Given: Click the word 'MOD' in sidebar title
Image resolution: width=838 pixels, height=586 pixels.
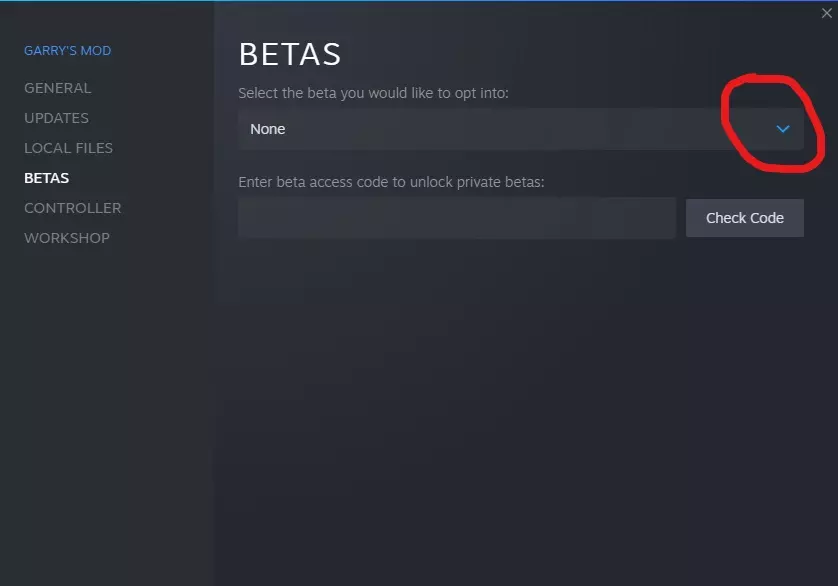Looking at the screenshot, I should (x=96, y=51).
